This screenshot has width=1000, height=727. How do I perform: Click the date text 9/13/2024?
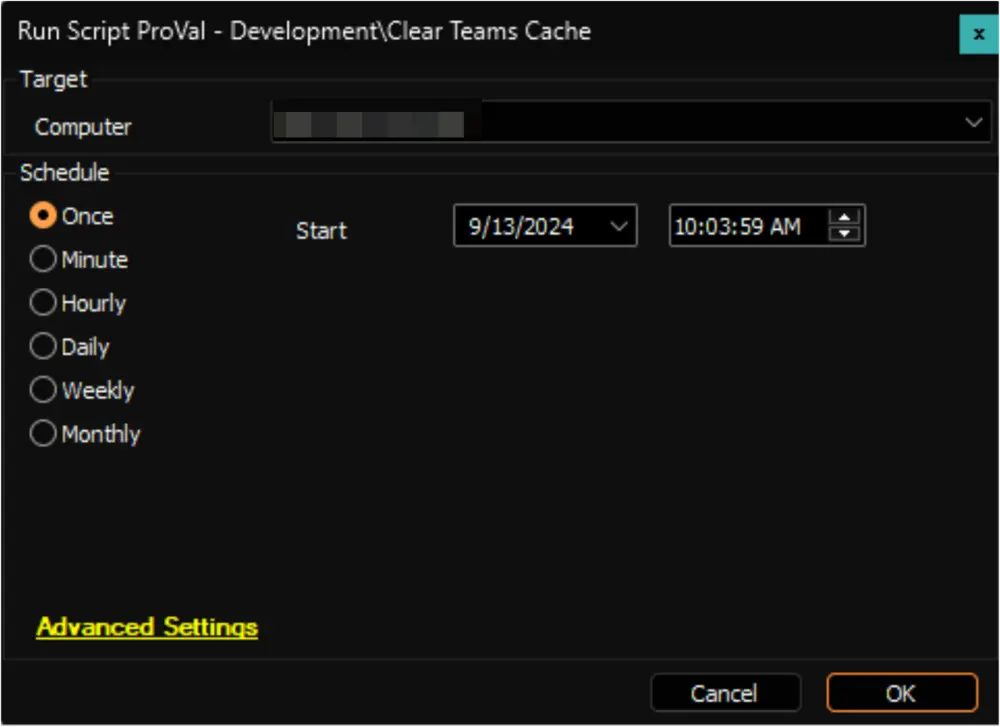[x=521, y=226]
